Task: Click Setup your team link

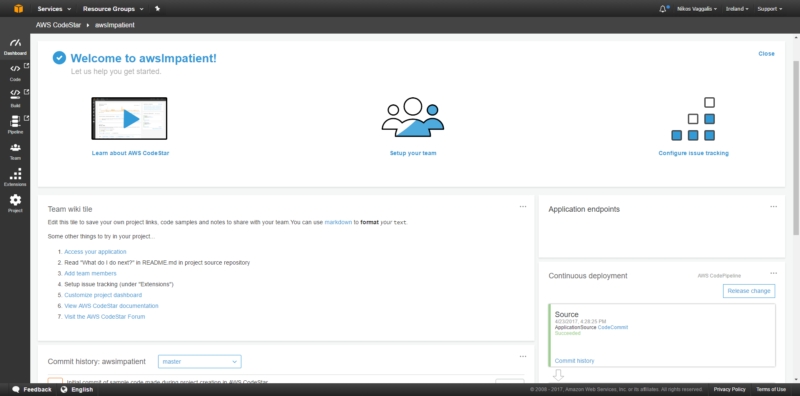Action: coord(413,153)
